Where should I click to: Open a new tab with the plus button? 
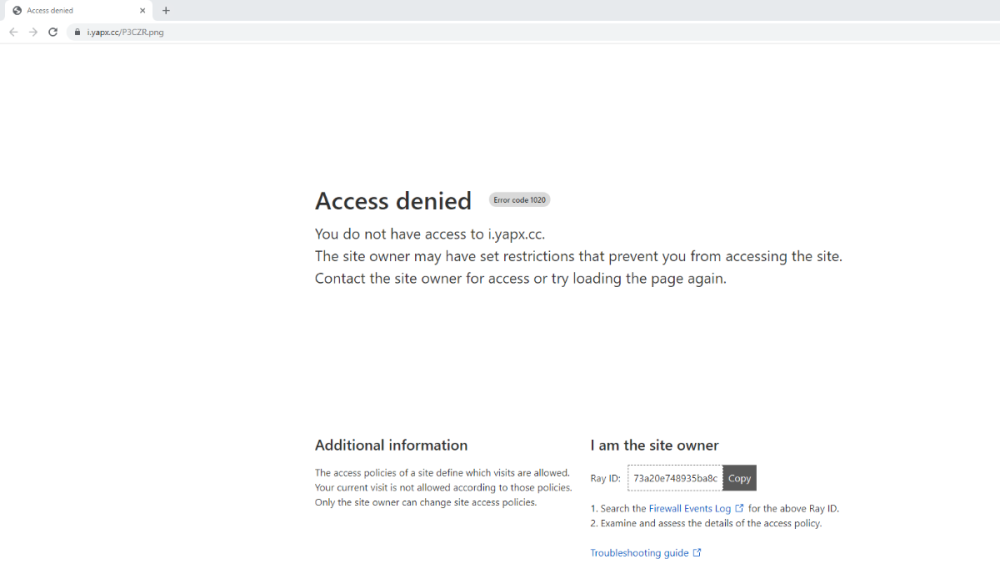point(166,10)
